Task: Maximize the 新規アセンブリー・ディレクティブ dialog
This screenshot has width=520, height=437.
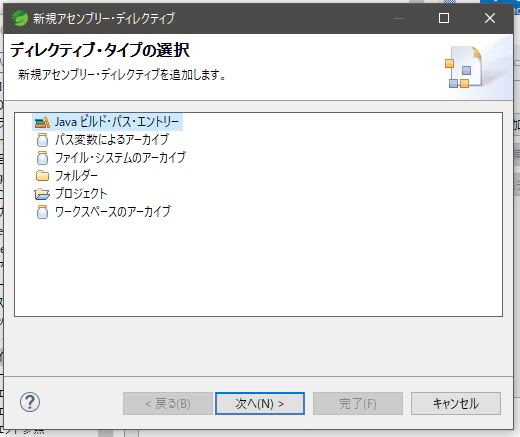Action: coord(444,18)
